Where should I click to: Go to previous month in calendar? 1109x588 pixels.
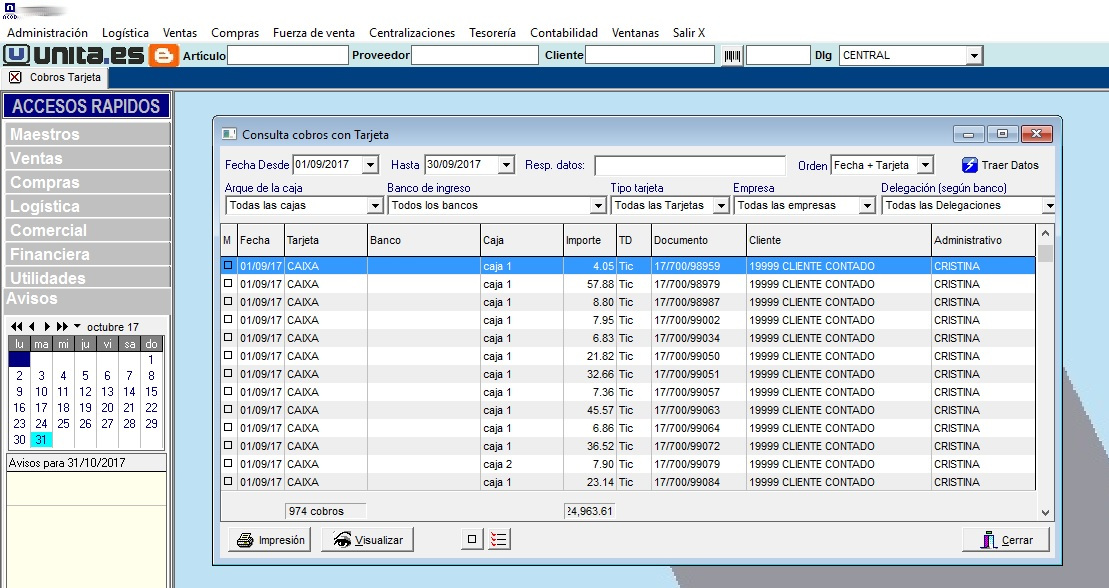point(32,326)
